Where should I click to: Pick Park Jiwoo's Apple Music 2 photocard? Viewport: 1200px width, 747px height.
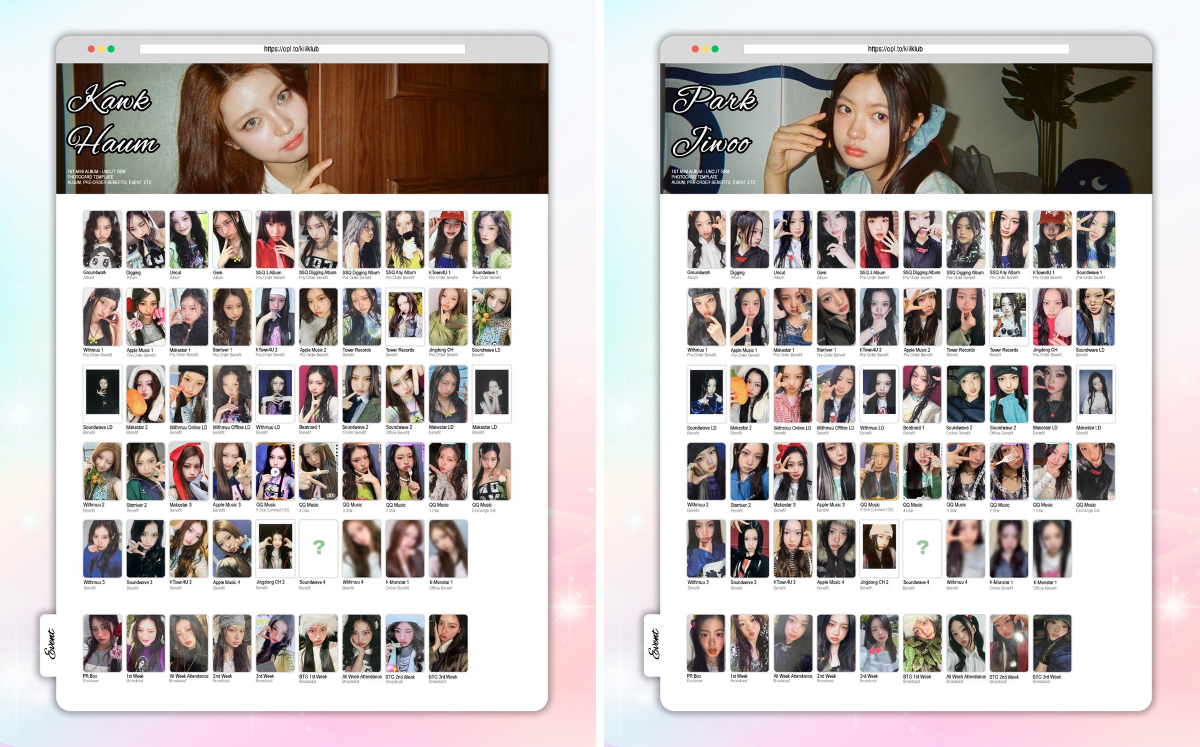point(922,317)
